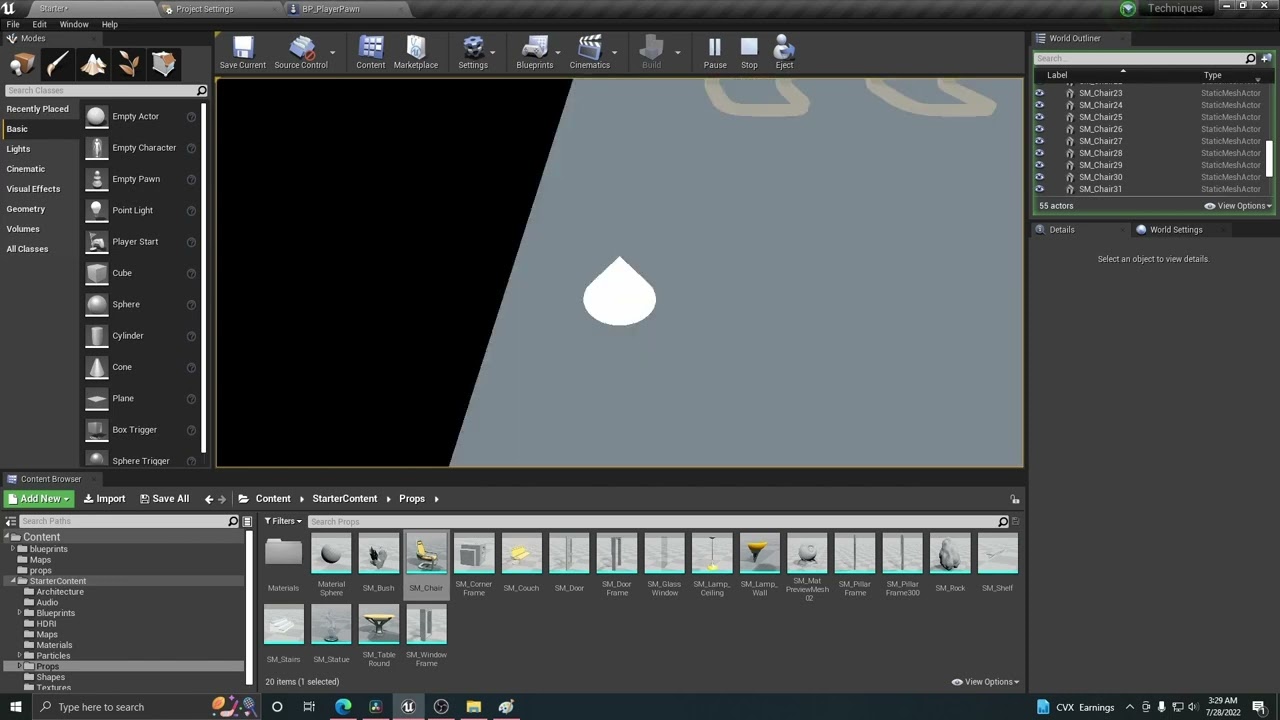Select the Foliage mode icon

pos(129,65)
